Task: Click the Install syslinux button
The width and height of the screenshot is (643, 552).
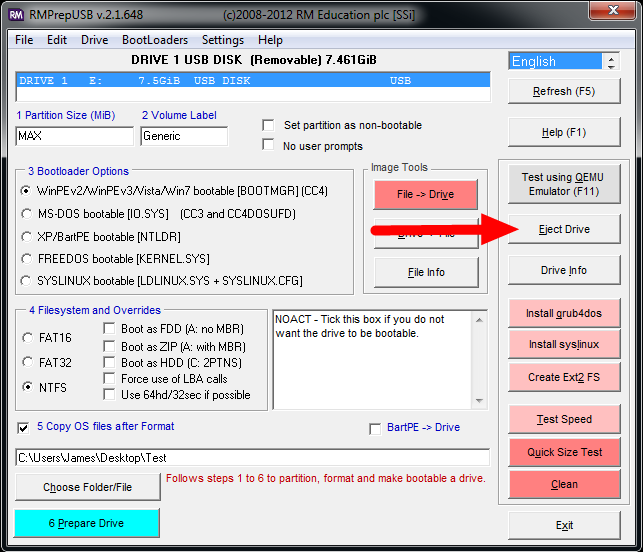Action: [564, 344]
